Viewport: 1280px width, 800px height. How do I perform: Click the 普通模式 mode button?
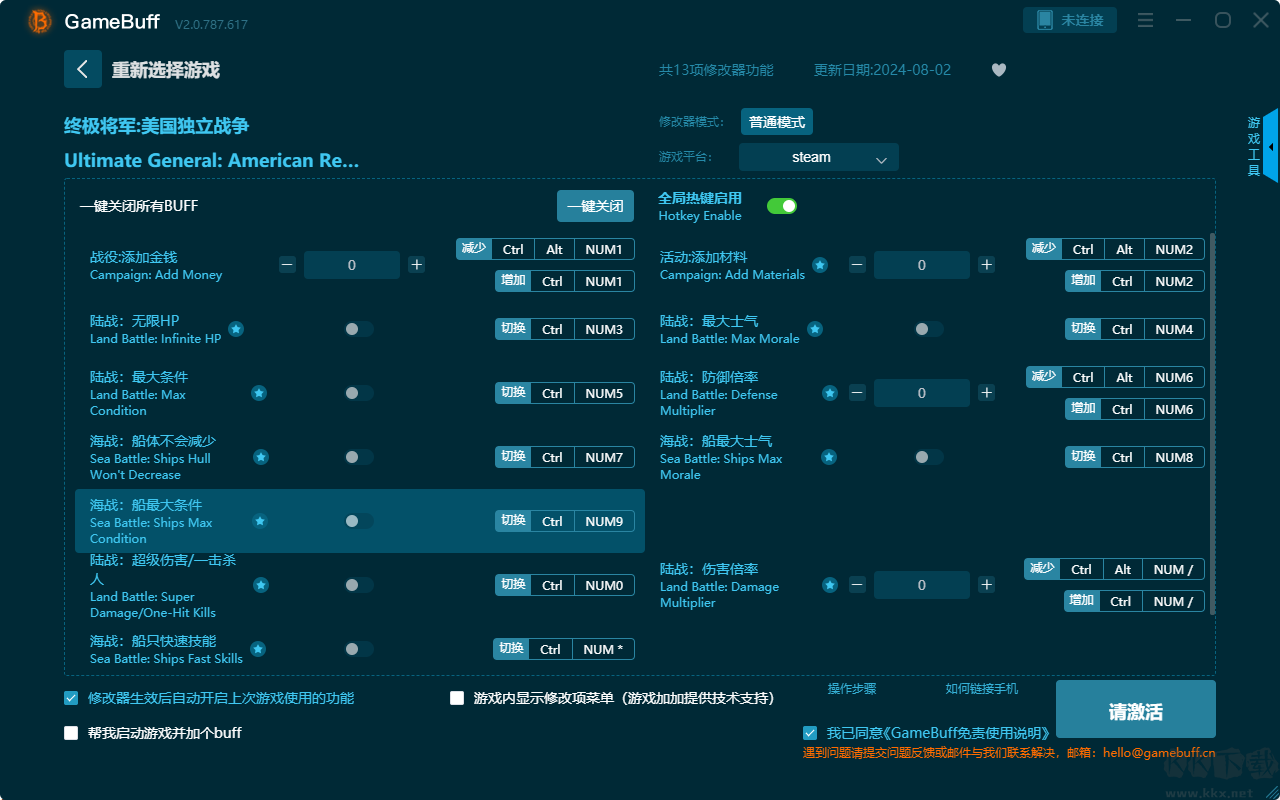click(x=777, y=122)
